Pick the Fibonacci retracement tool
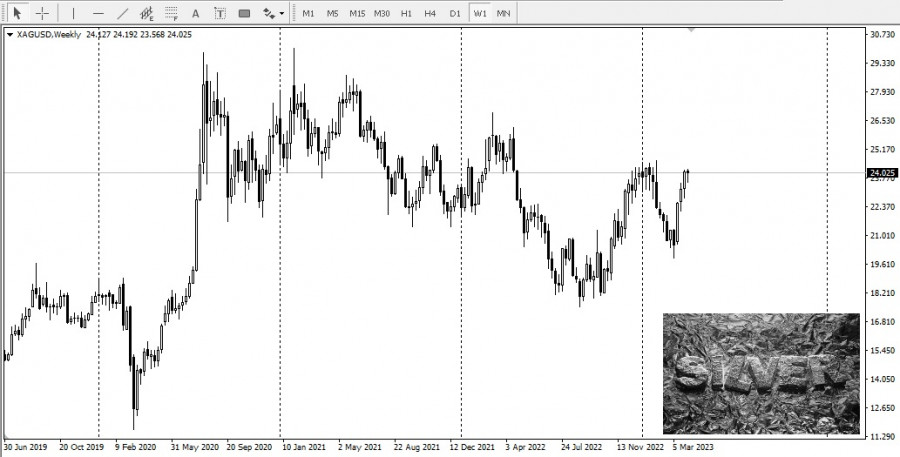The width and height of the screenshot is (900, 457). tap(171, 13)
